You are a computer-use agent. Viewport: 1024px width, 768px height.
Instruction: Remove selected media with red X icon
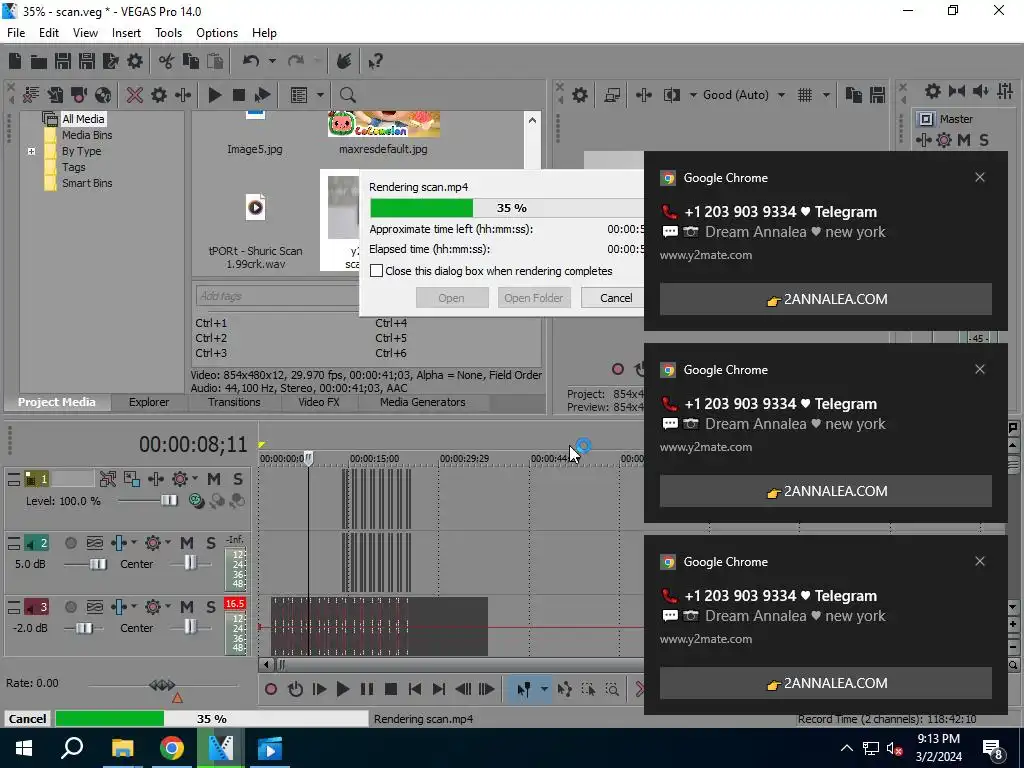pos(135,95)
